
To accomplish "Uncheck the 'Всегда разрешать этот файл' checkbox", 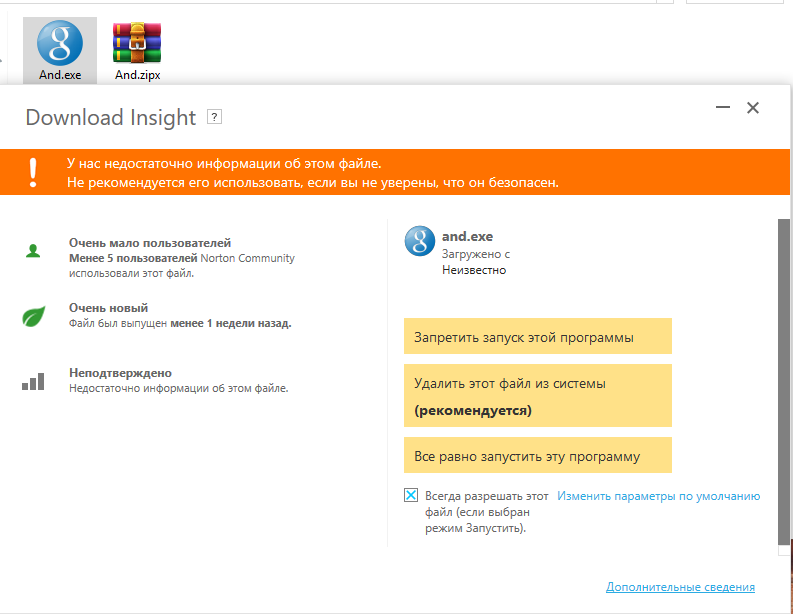I will 411,495.
